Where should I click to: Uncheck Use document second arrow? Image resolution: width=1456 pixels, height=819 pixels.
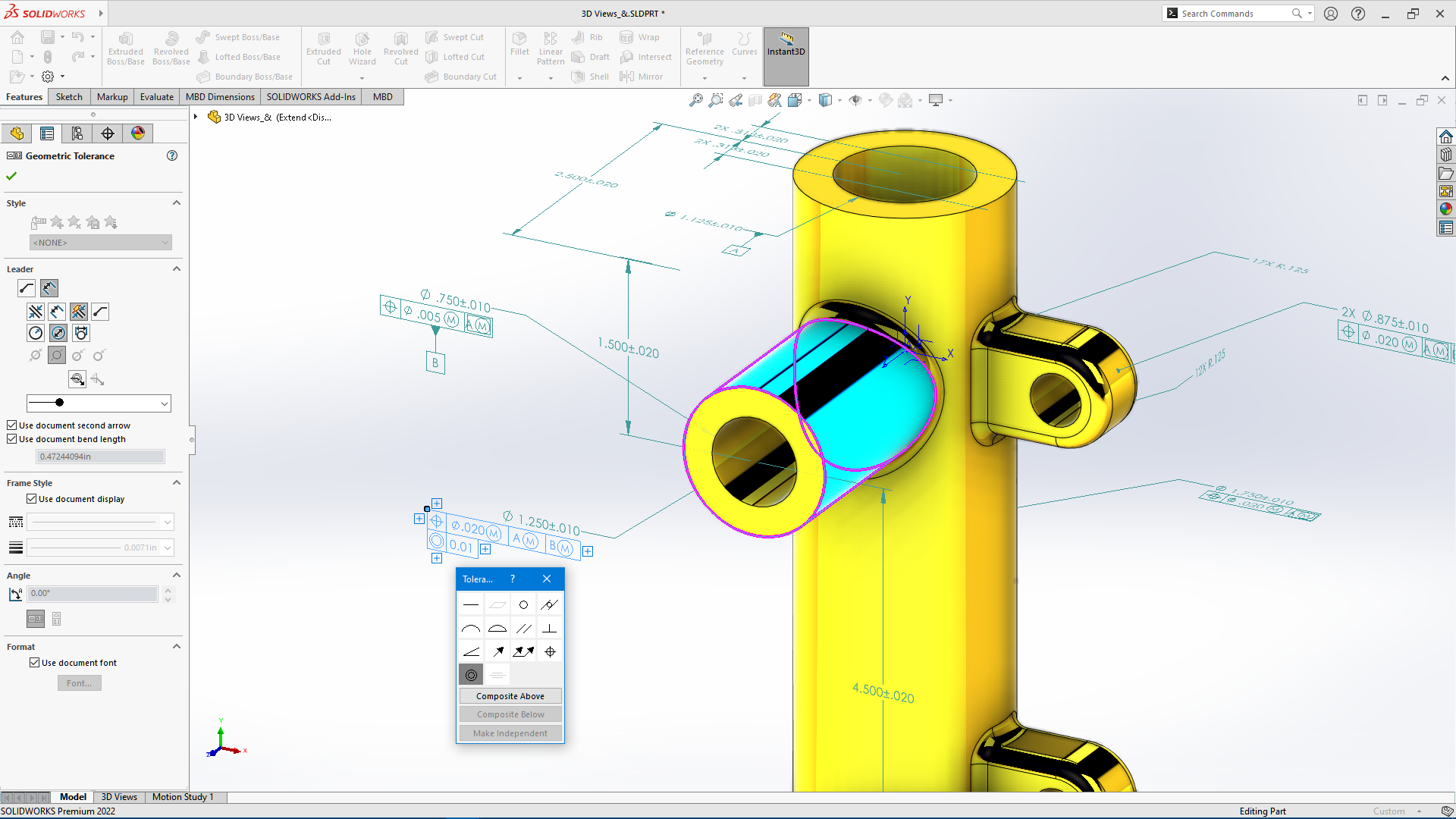[11, 425]
